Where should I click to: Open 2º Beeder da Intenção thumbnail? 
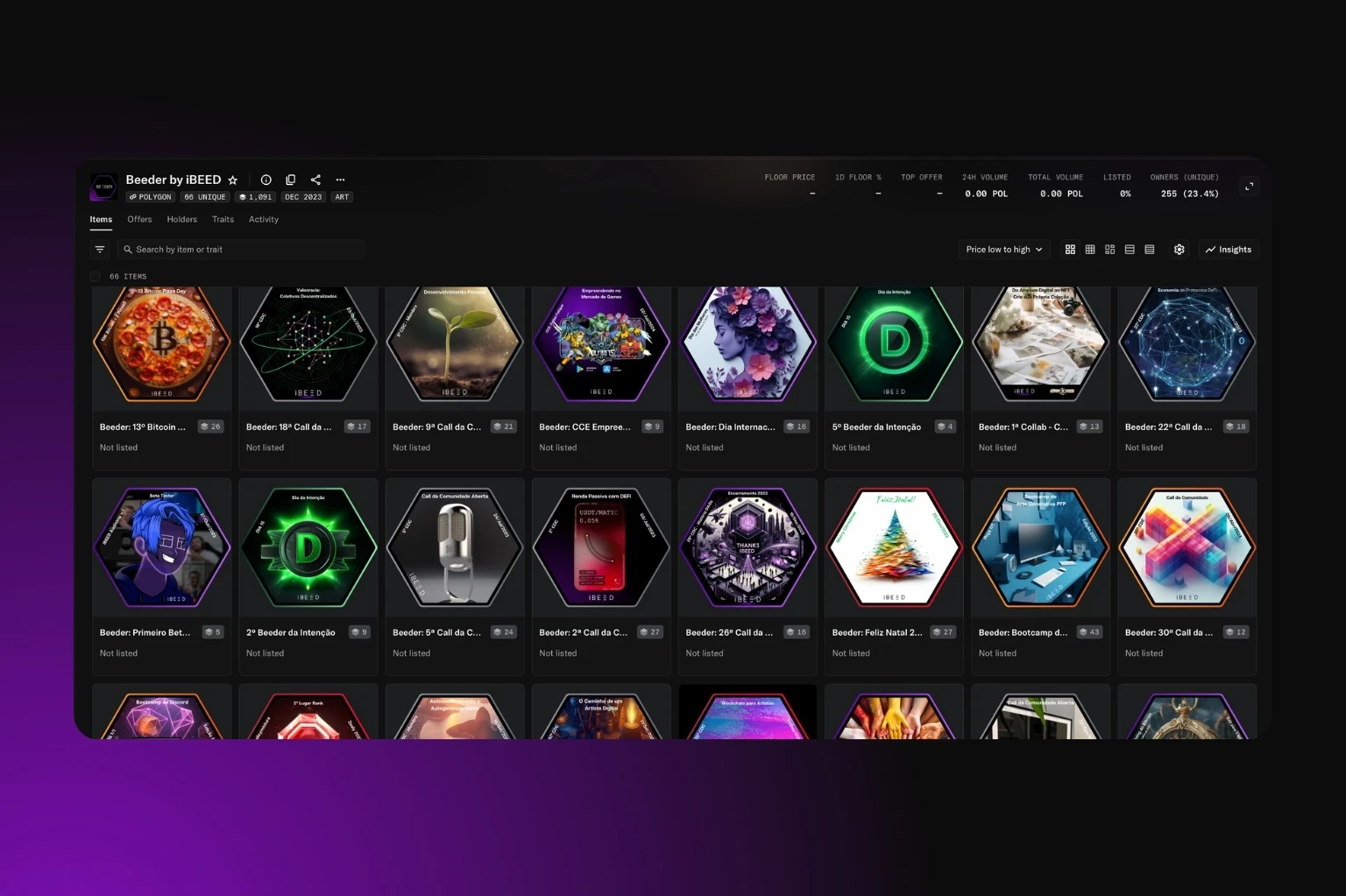click(308, 547)
